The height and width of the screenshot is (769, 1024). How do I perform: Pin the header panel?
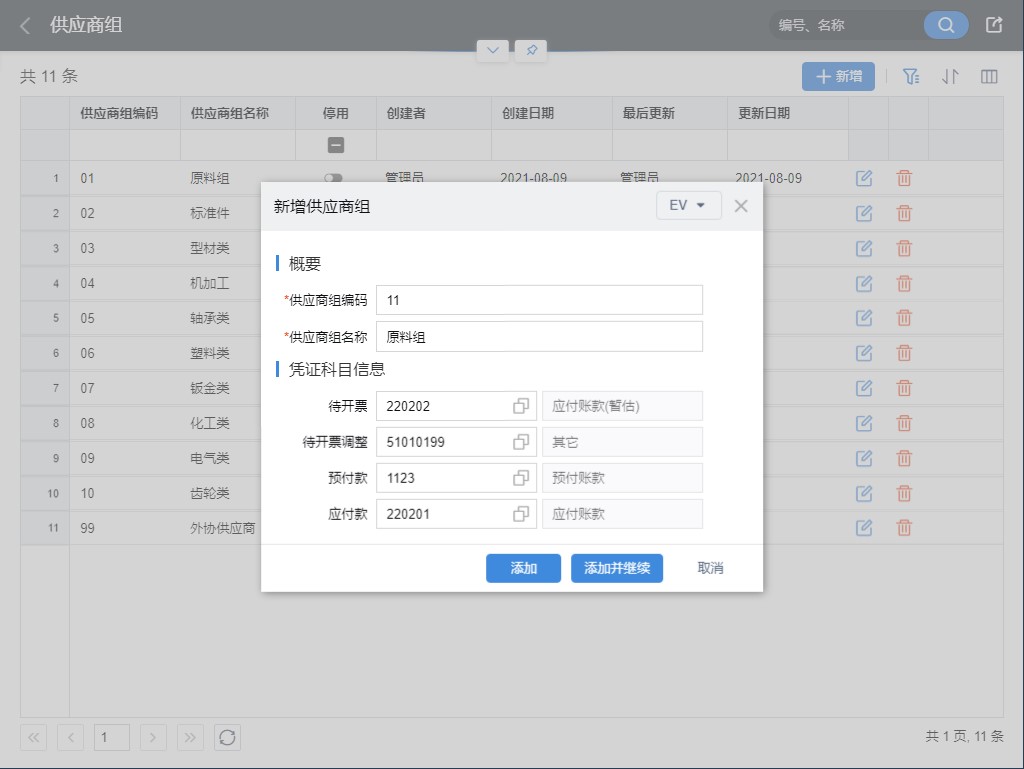531,50
